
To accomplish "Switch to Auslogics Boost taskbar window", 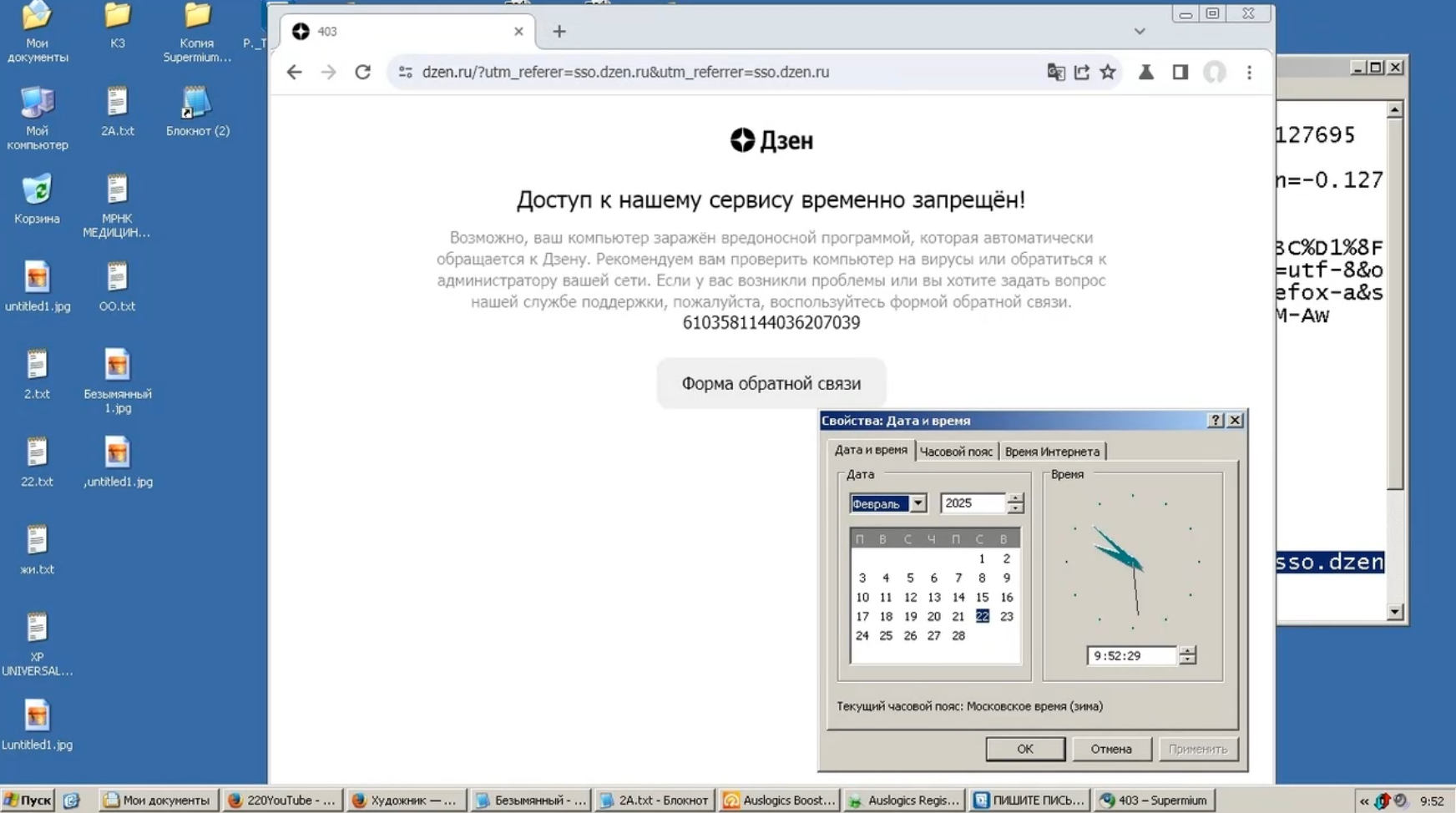I will coord(779,800).
